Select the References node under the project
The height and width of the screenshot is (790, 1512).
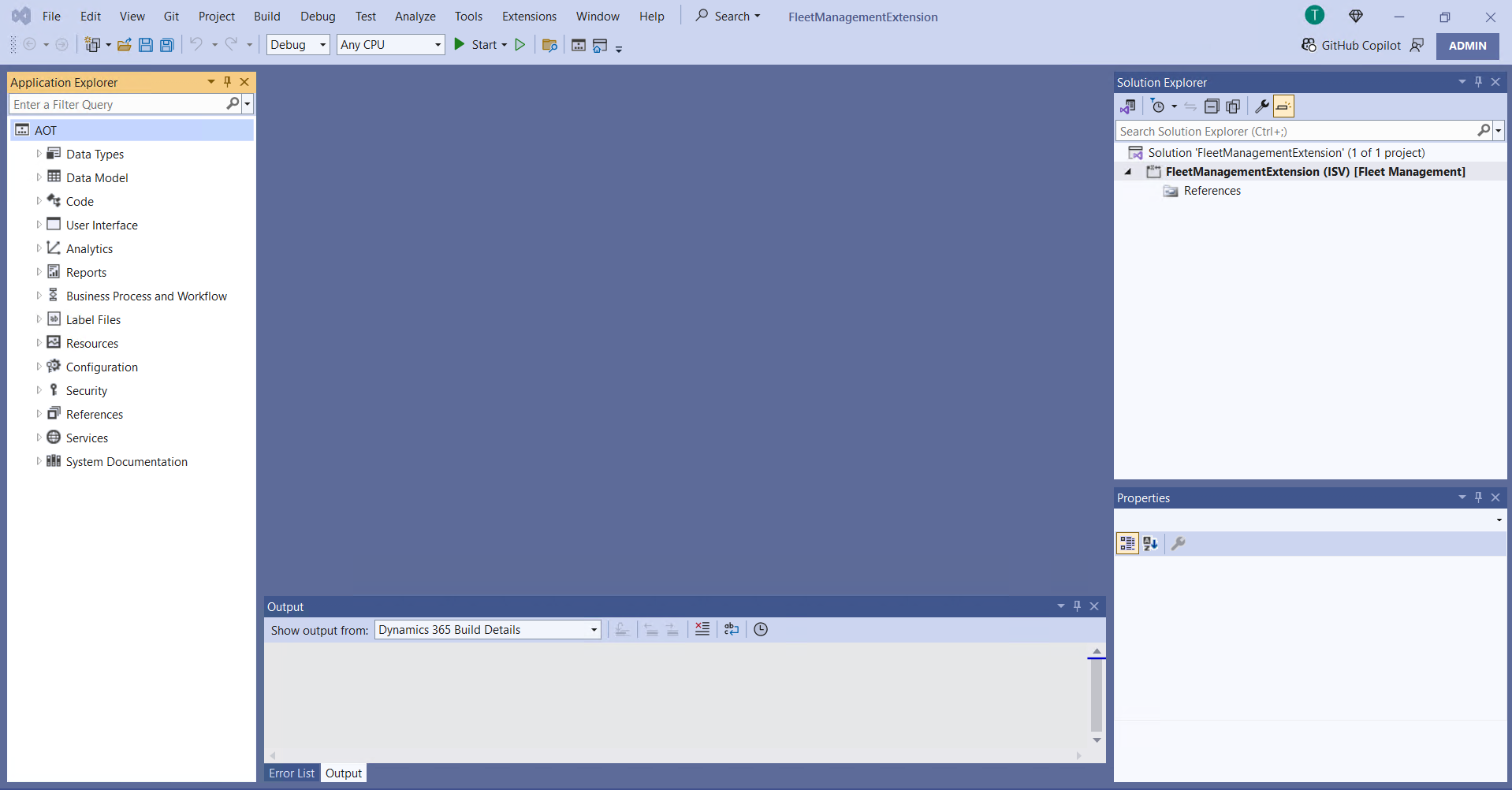click(x=1212, y=191)
